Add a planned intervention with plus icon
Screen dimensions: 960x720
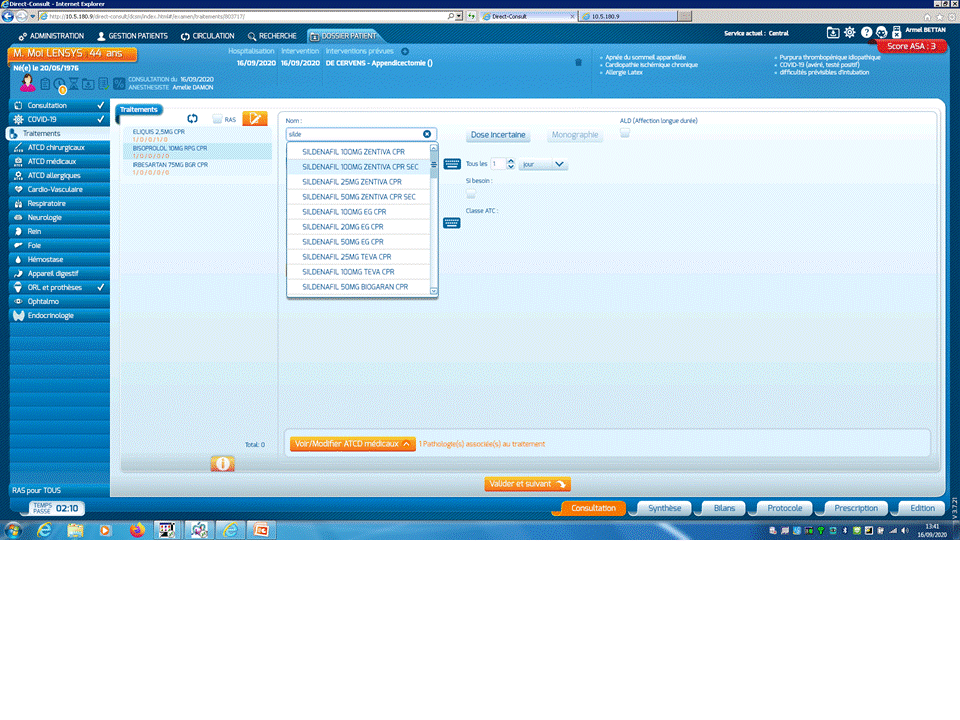tap(405, 51)
